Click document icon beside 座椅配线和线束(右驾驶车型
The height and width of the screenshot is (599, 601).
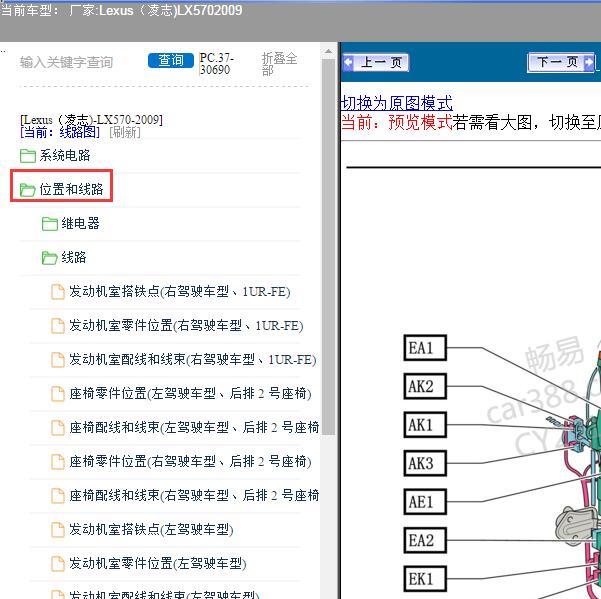58,496
